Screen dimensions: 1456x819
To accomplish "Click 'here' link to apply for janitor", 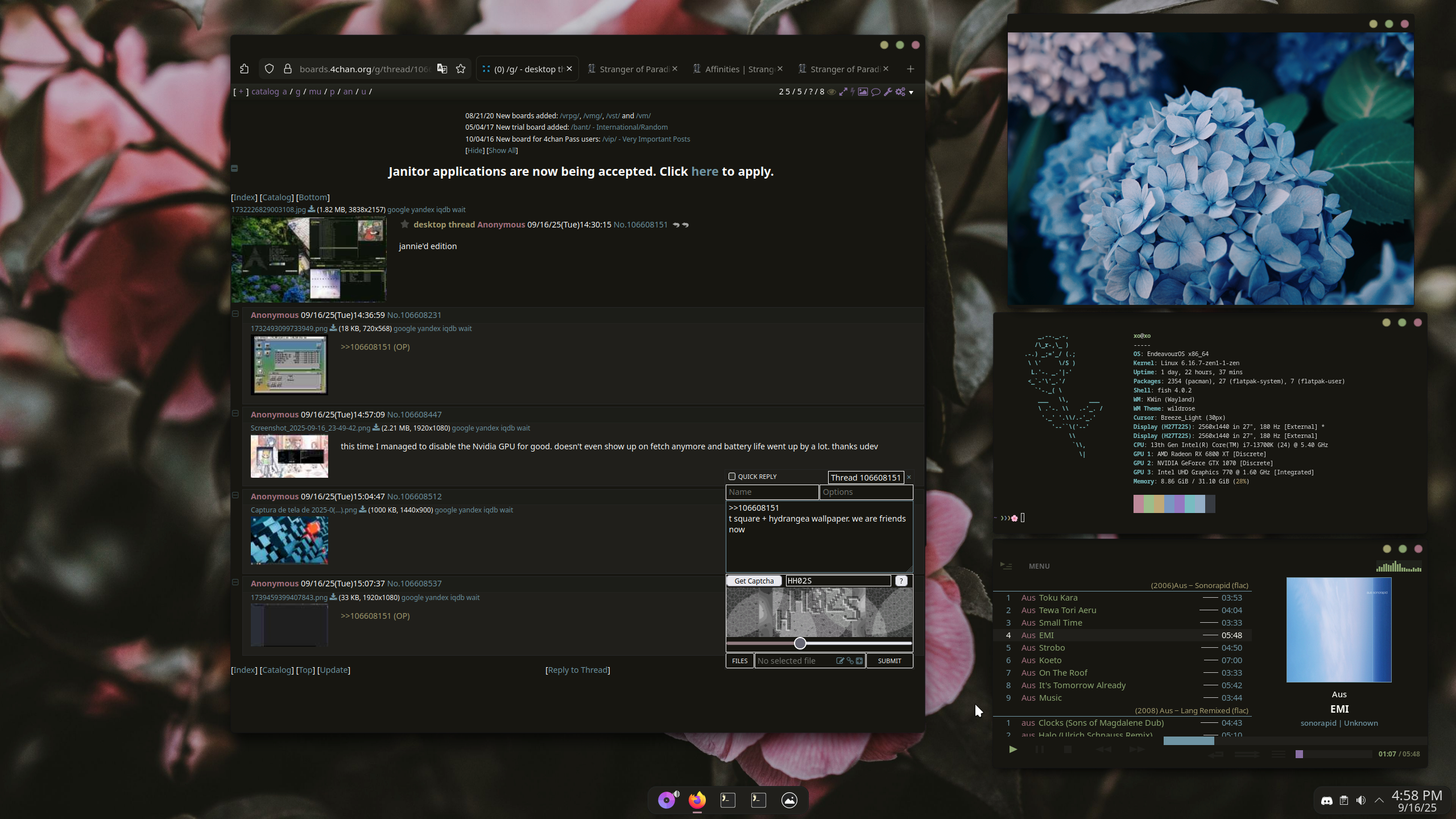I will 705,172.
